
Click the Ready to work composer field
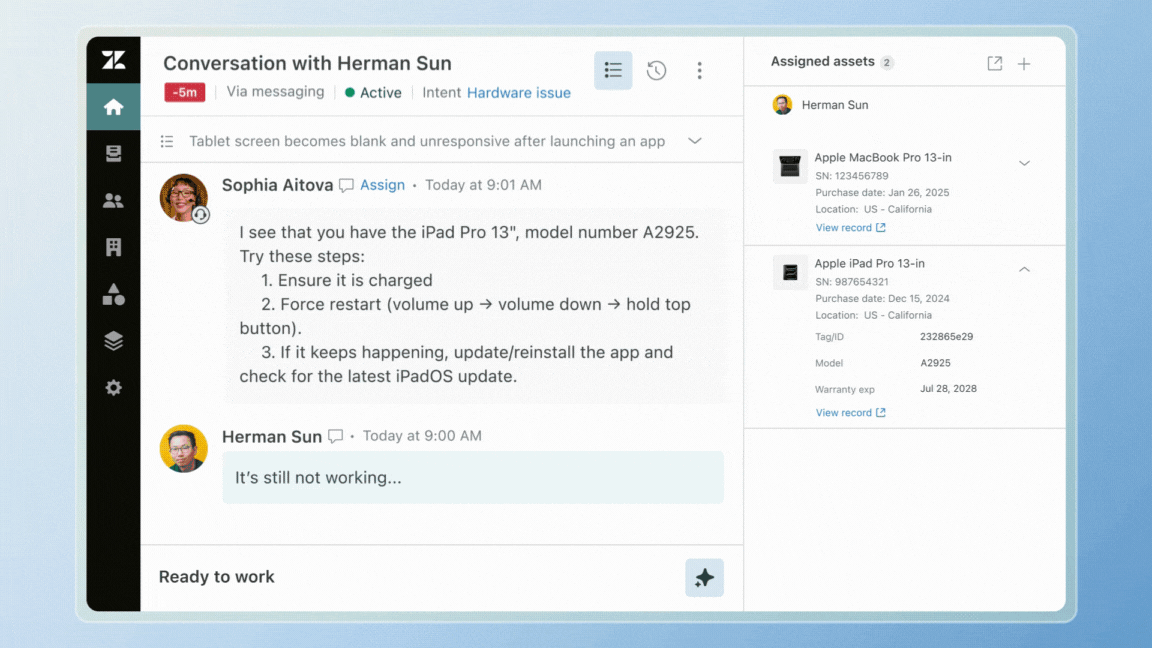click(x=400, y=577)
